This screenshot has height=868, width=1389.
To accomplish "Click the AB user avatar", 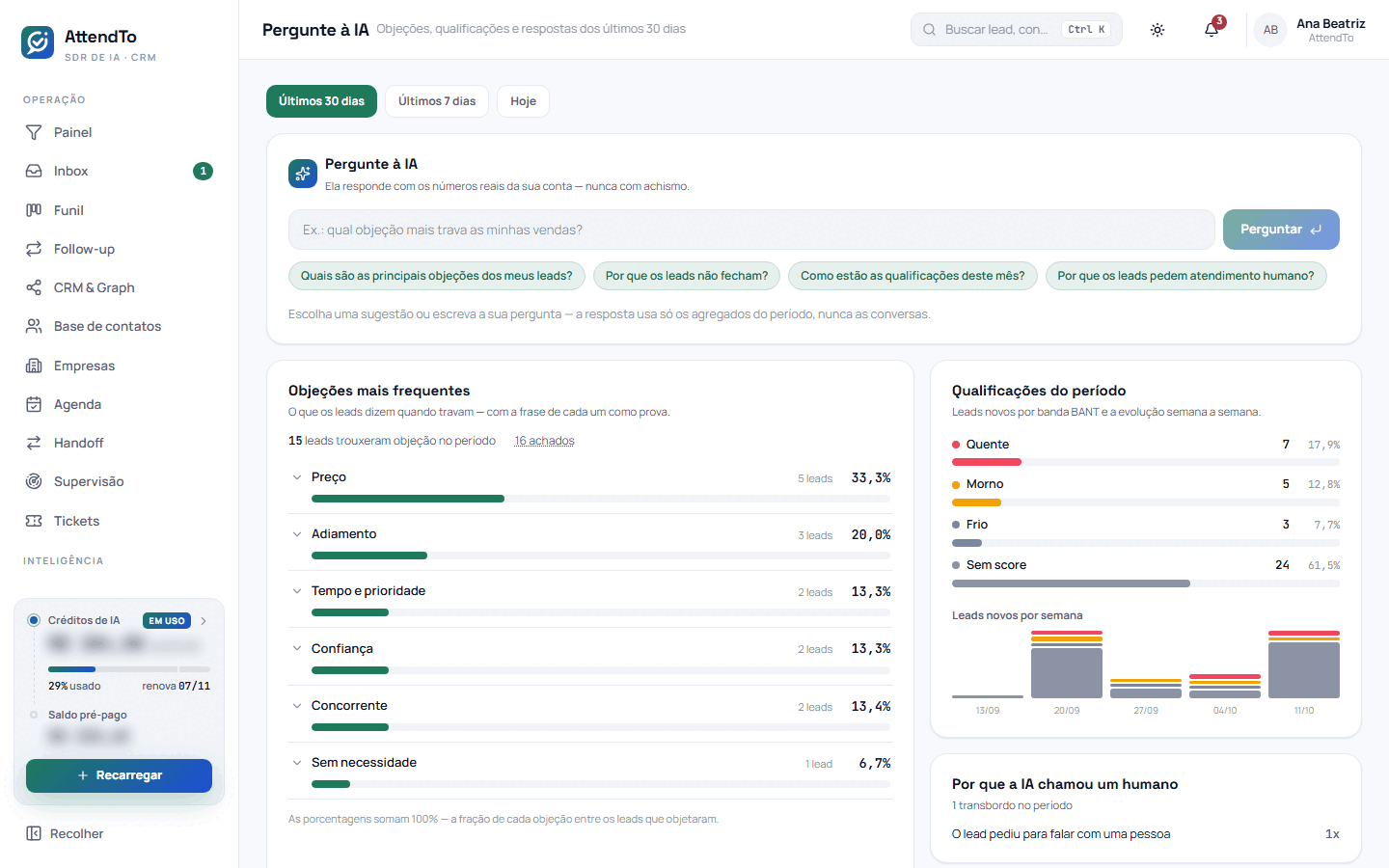I will pyautogui.click(x=1270, y=30).
